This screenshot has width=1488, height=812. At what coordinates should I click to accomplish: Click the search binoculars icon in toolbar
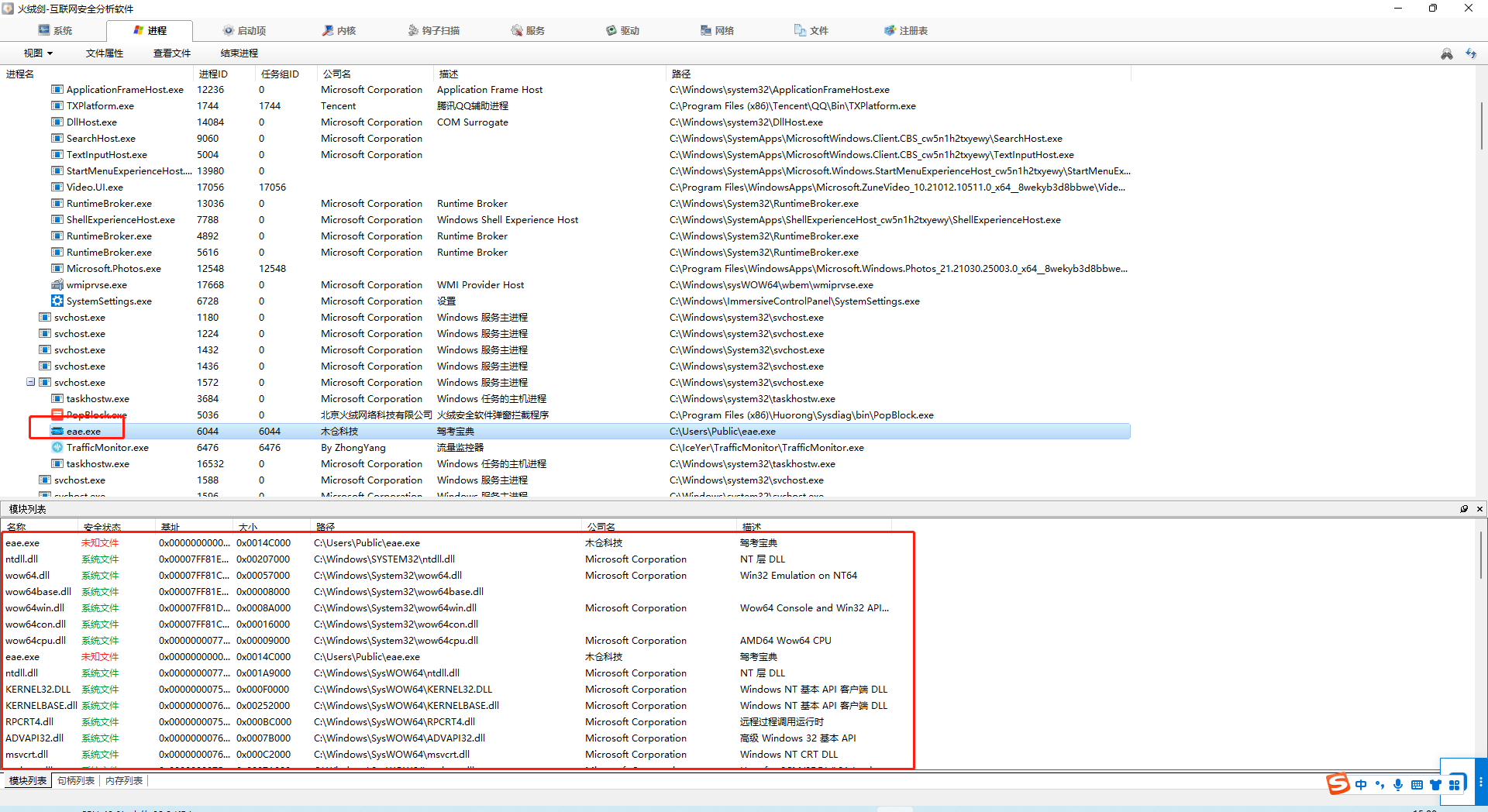pyautogui.click(x=1446, y=53)
